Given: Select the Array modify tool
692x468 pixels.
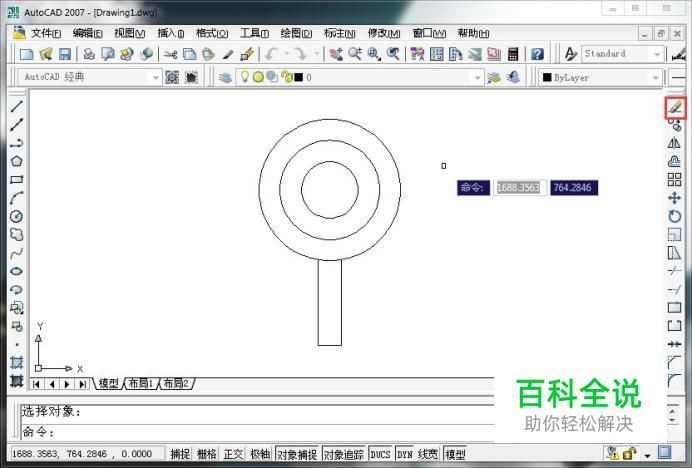Looking at the screenshot, I should click(x=674, y=180).
